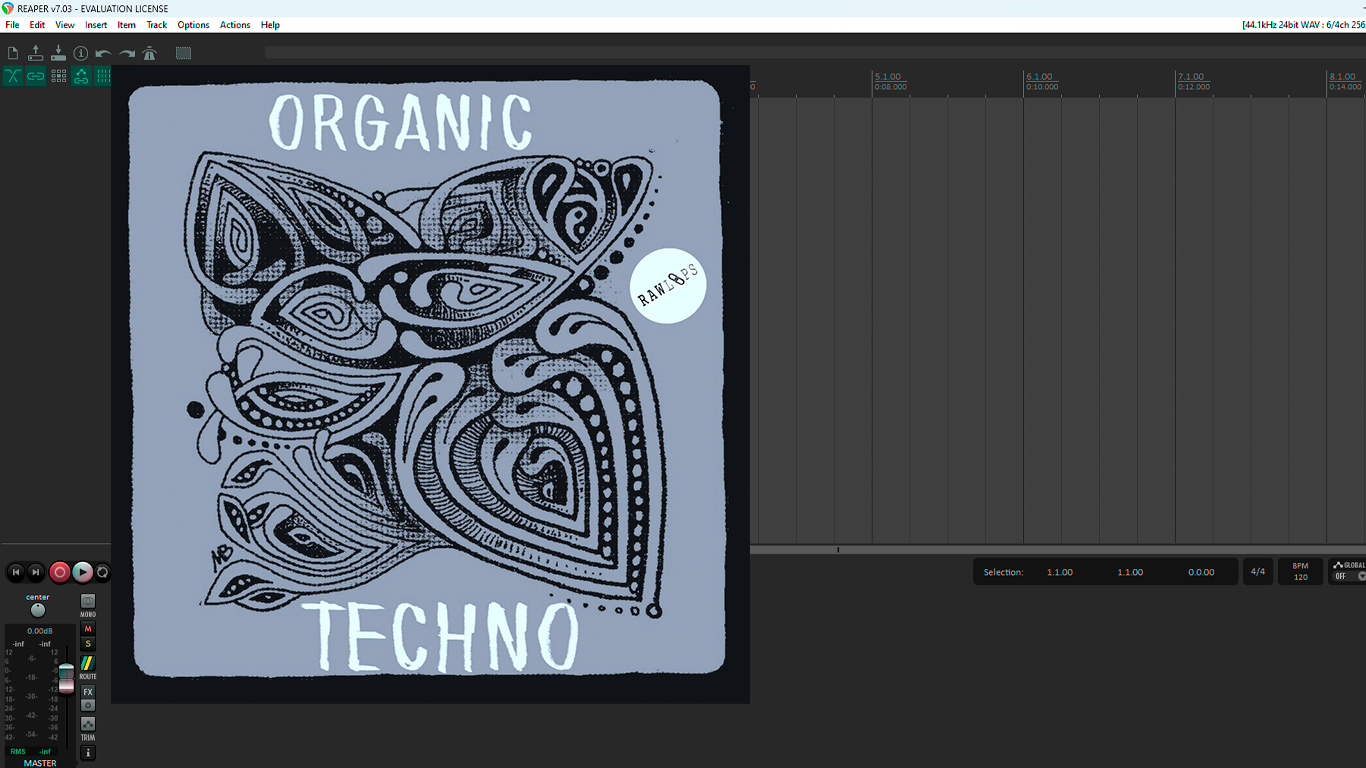Toggle envelope points move with items
1366x768 pixels.
[81, 76]
